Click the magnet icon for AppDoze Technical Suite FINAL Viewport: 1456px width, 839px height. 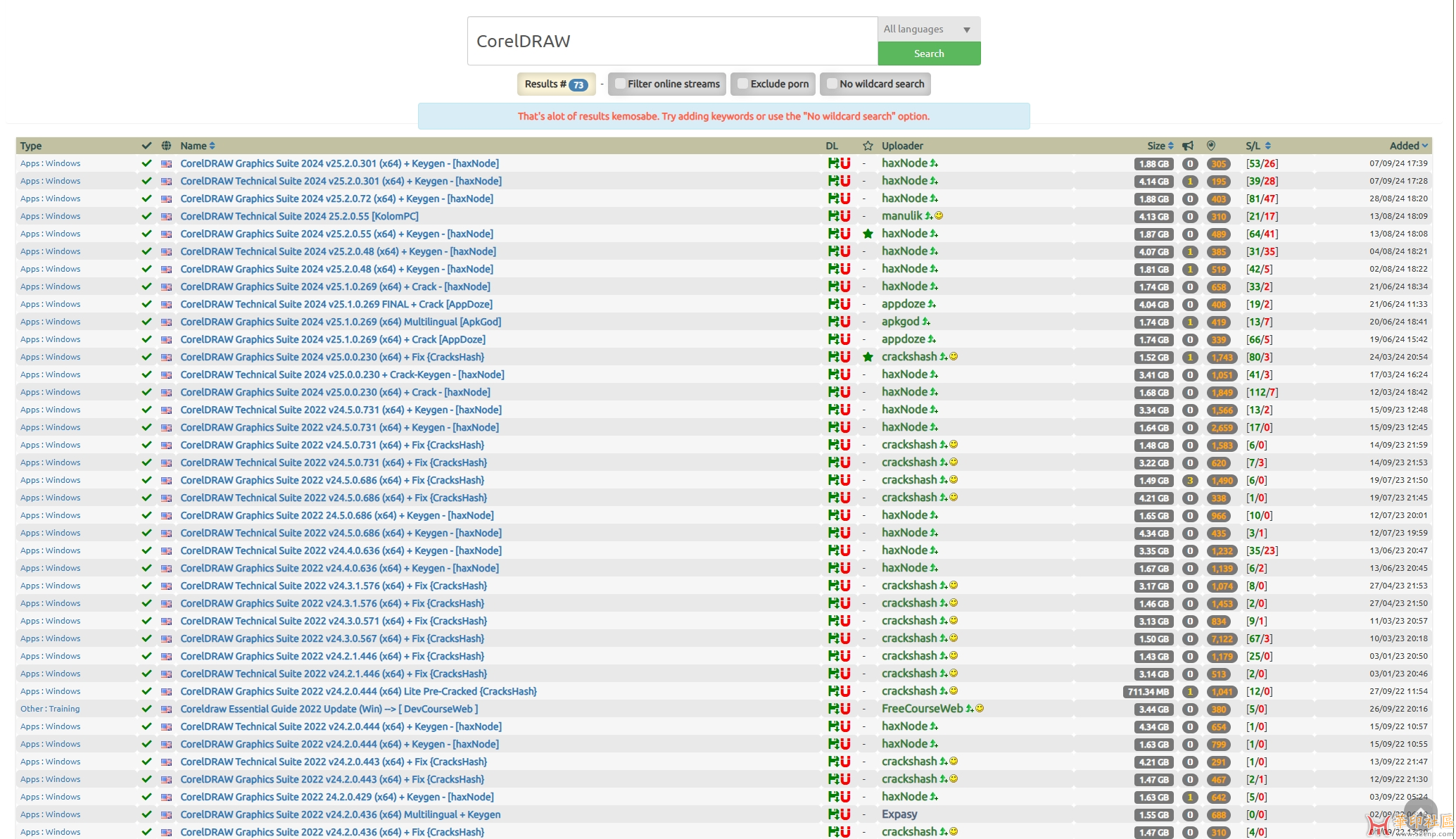tap(845, 304)
